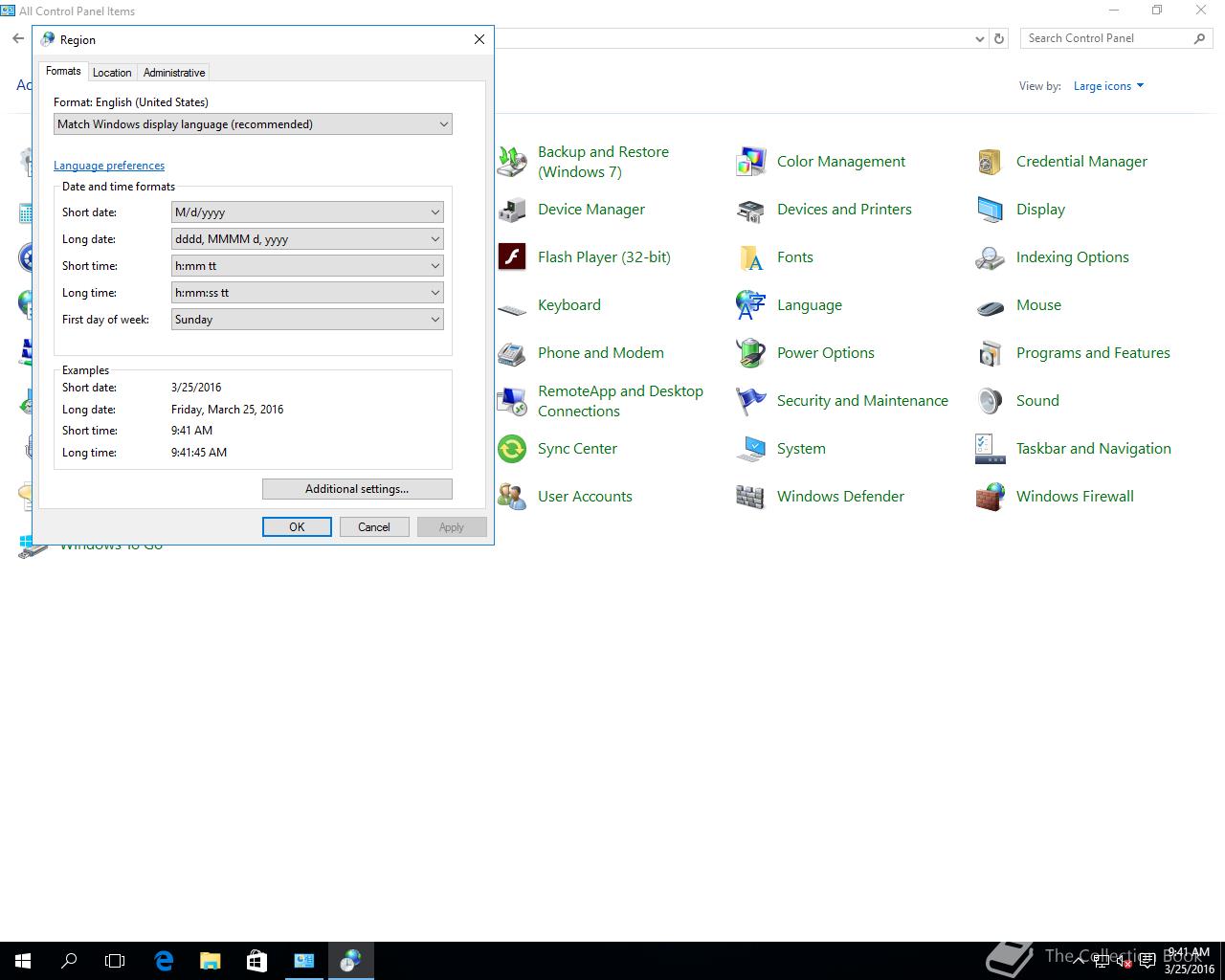This screenshot has height=980, width=1225.
Task: Launch Microsoft Edge from taskbar
Action: 164,961
